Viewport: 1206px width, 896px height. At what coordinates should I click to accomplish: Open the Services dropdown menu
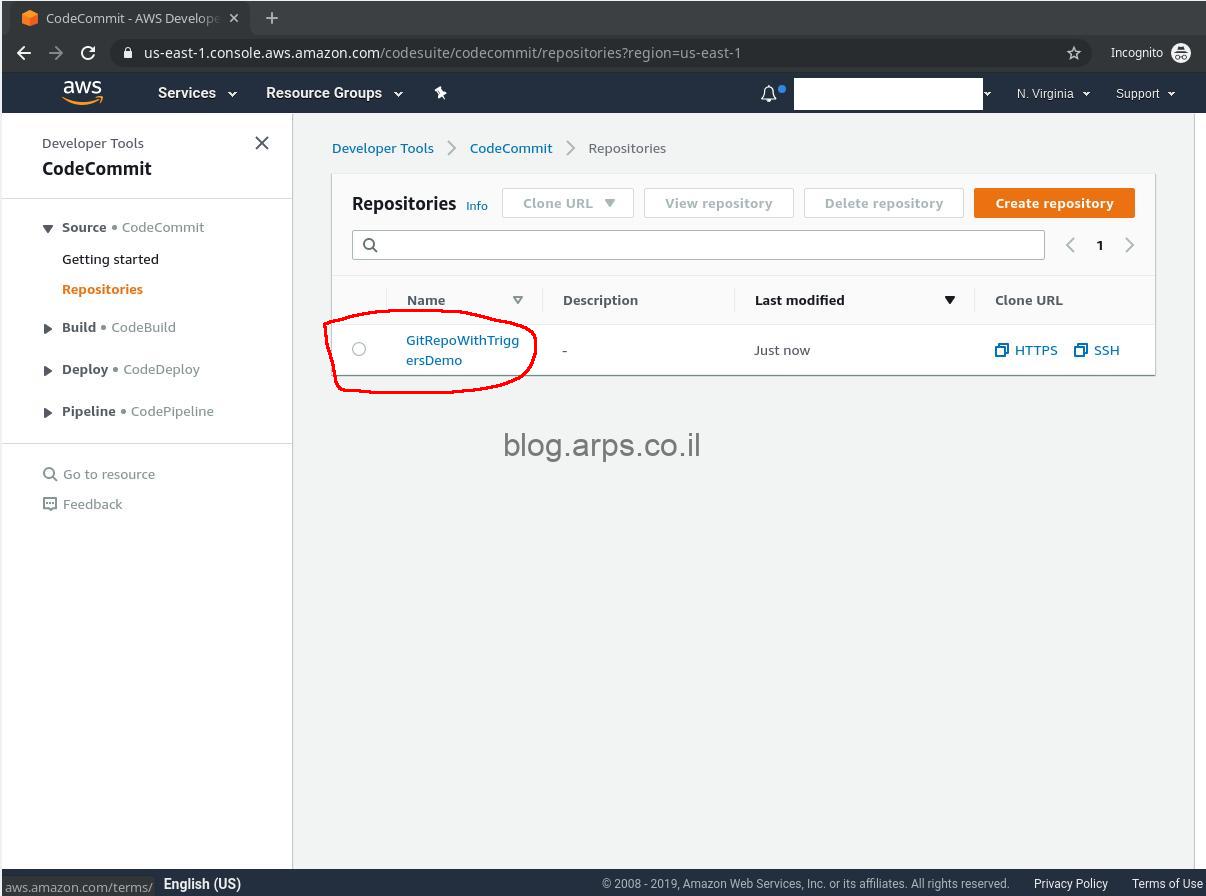click(x=197, y=93)
